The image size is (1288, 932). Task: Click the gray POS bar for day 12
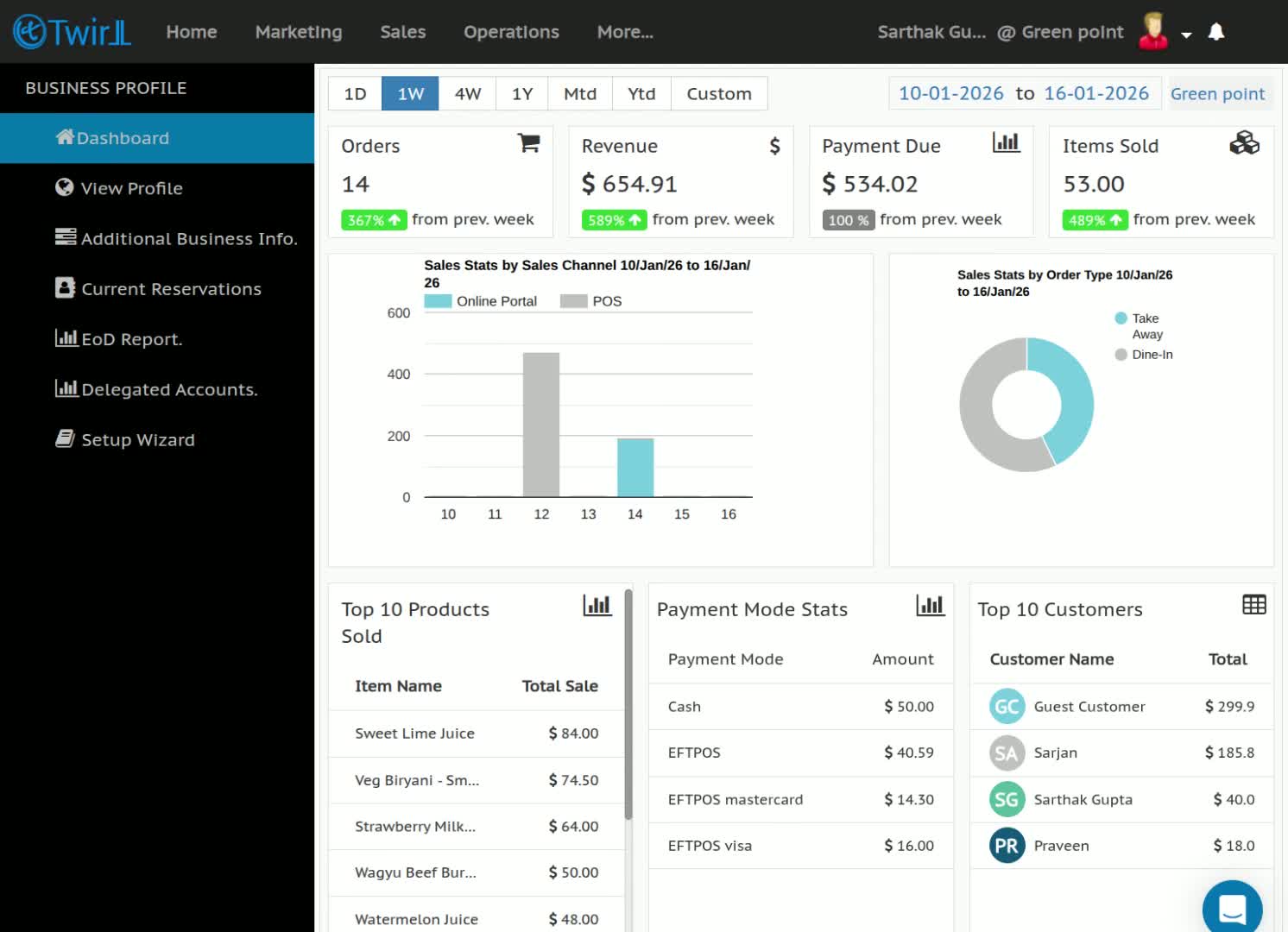pyautogui.click(x=541, y=425)
